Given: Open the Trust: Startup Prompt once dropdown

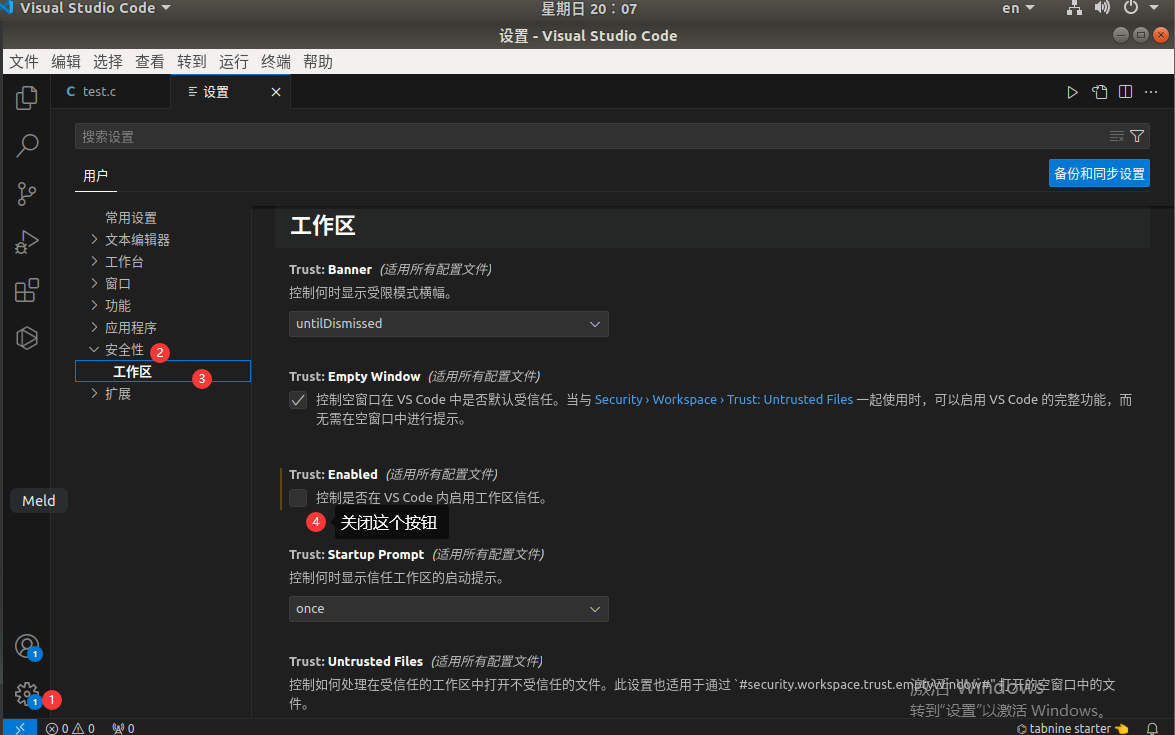Looking at the screenshot, I should (449, 609).
